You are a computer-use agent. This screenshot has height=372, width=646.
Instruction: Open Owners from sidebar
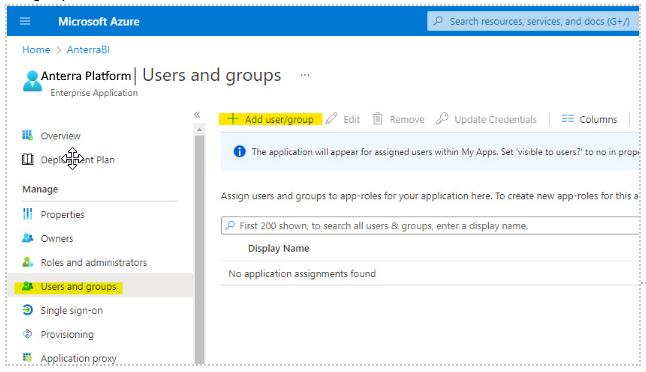tap(56, 239)
